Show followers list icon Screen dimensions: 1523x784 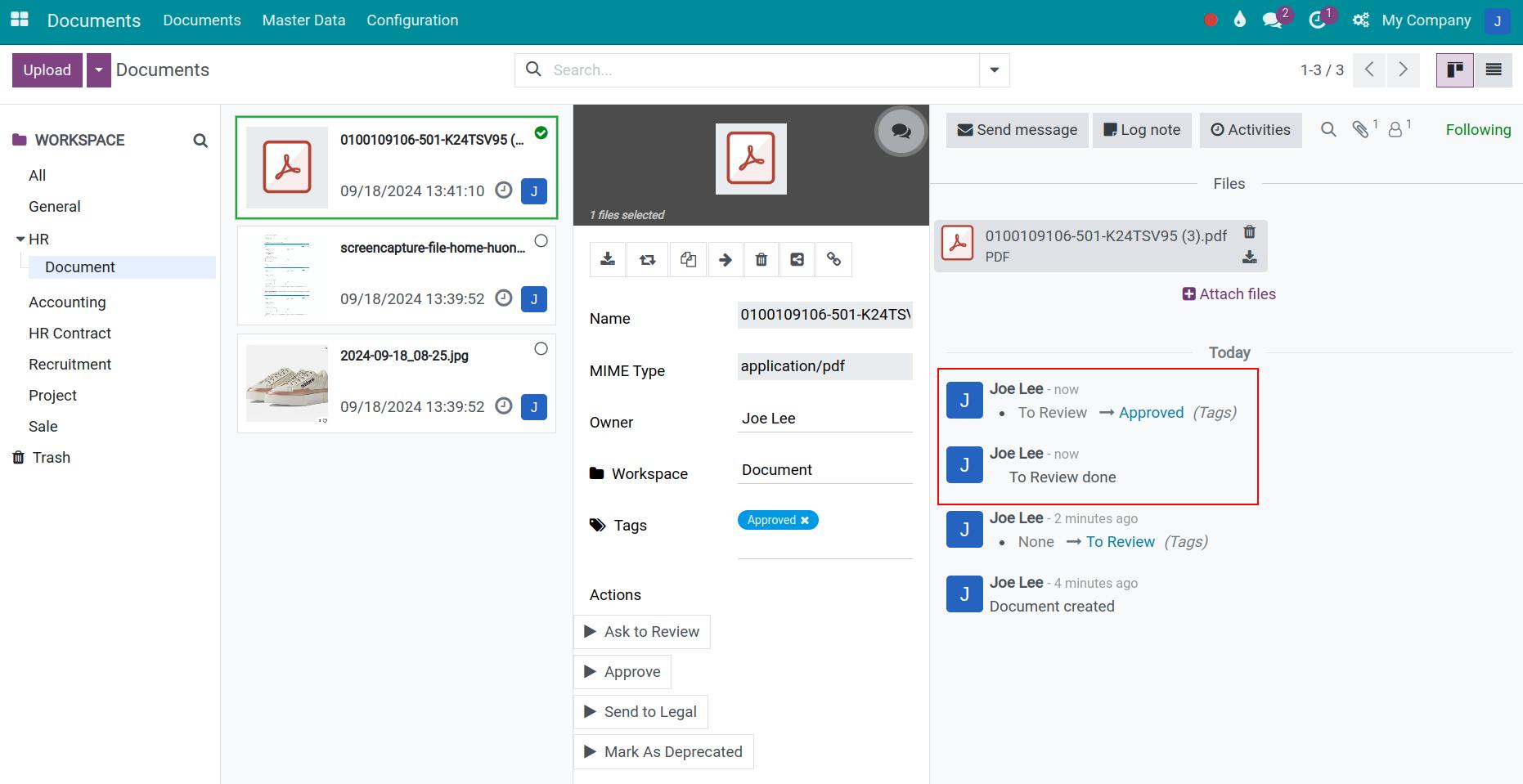point(1399,129)
